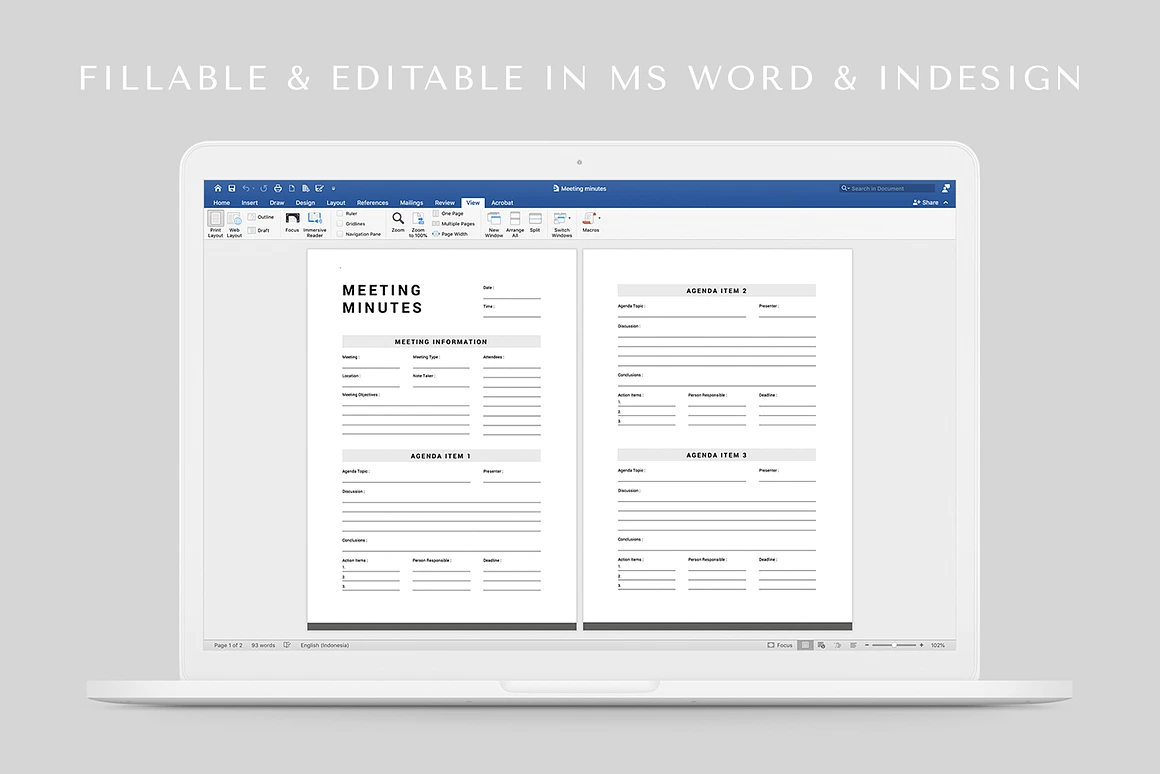The height and width of the screenshot is (774, 1160).
Task: Enable the Ruler checkbox
Action: [x=340, y=213]
